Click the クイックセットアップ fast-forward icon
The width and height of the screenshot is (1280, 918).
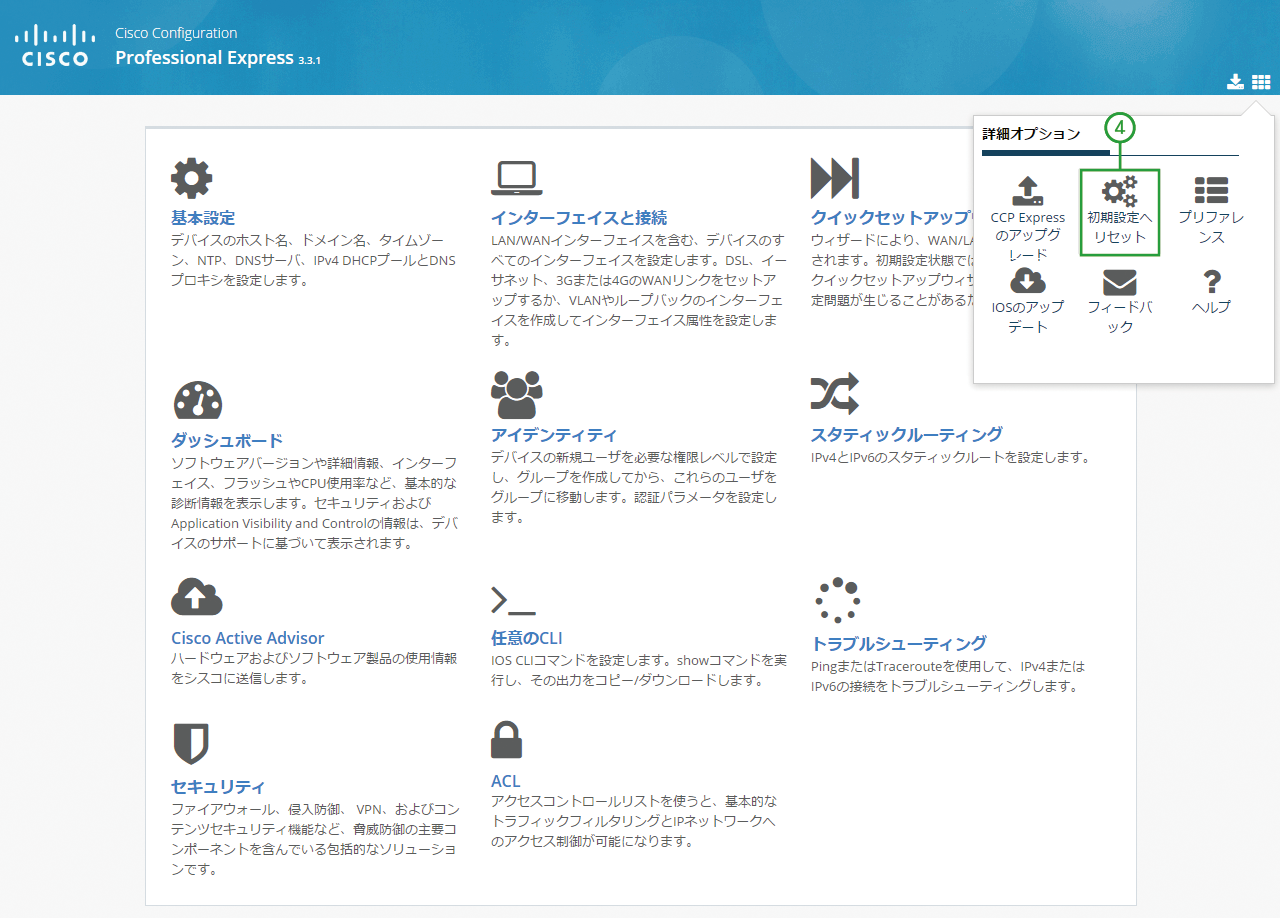point(834,178)
